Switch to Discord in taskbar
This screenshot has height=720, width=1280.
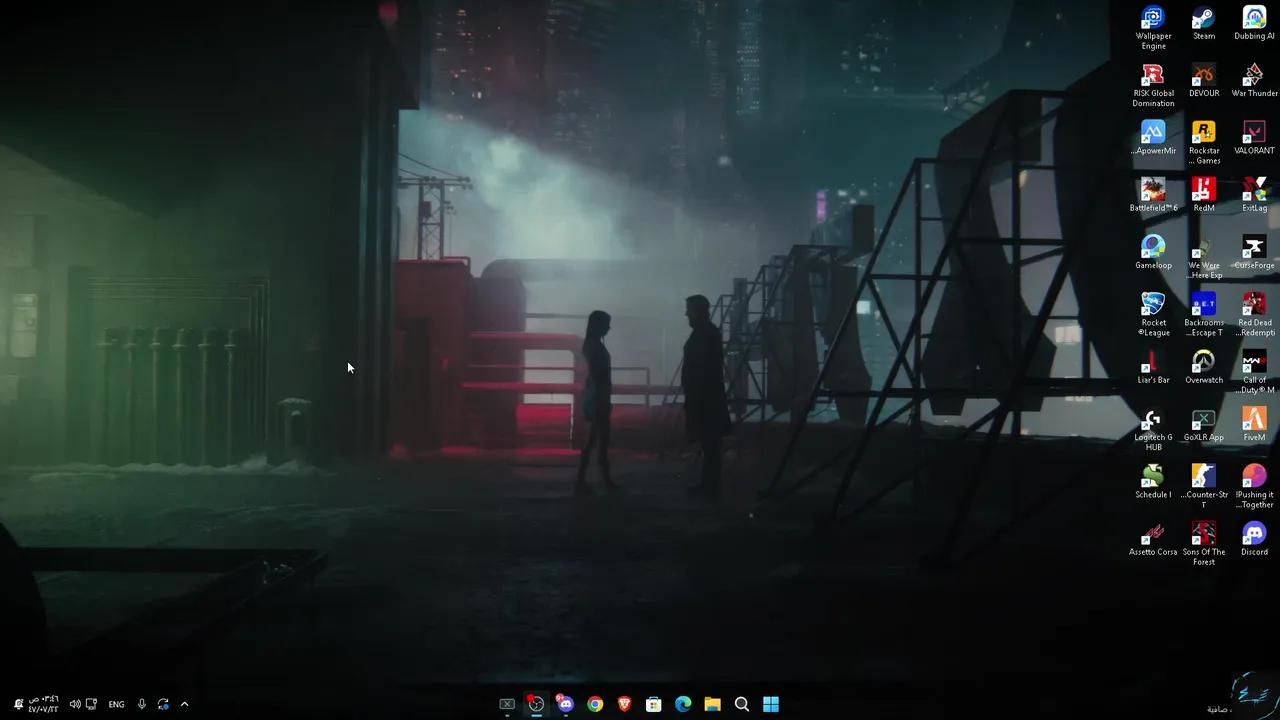[566, 704]
